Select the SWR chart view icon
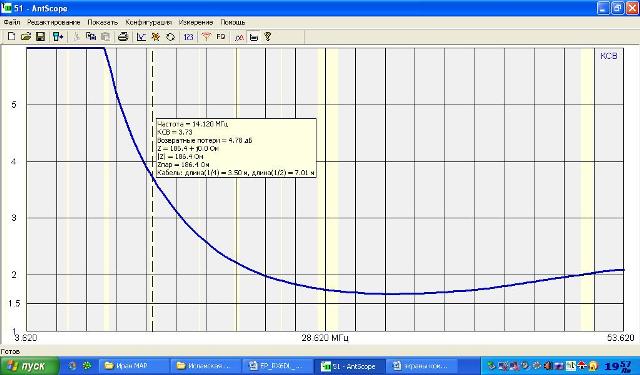The width and height of the screenshot is (640, 375). (141, 37)
